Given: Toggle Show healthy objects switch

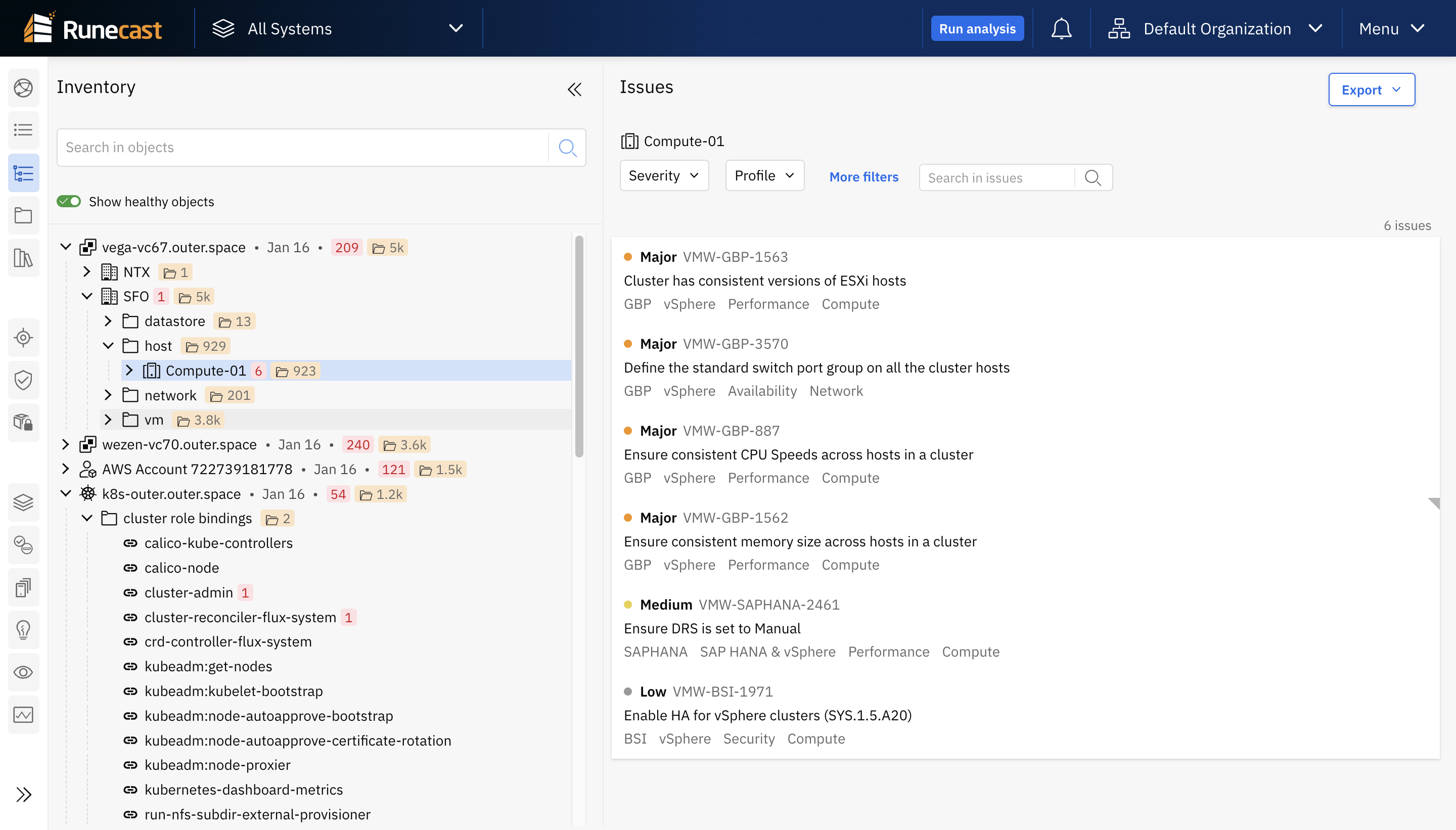Looking at the screenshot, I should [68, 201].
